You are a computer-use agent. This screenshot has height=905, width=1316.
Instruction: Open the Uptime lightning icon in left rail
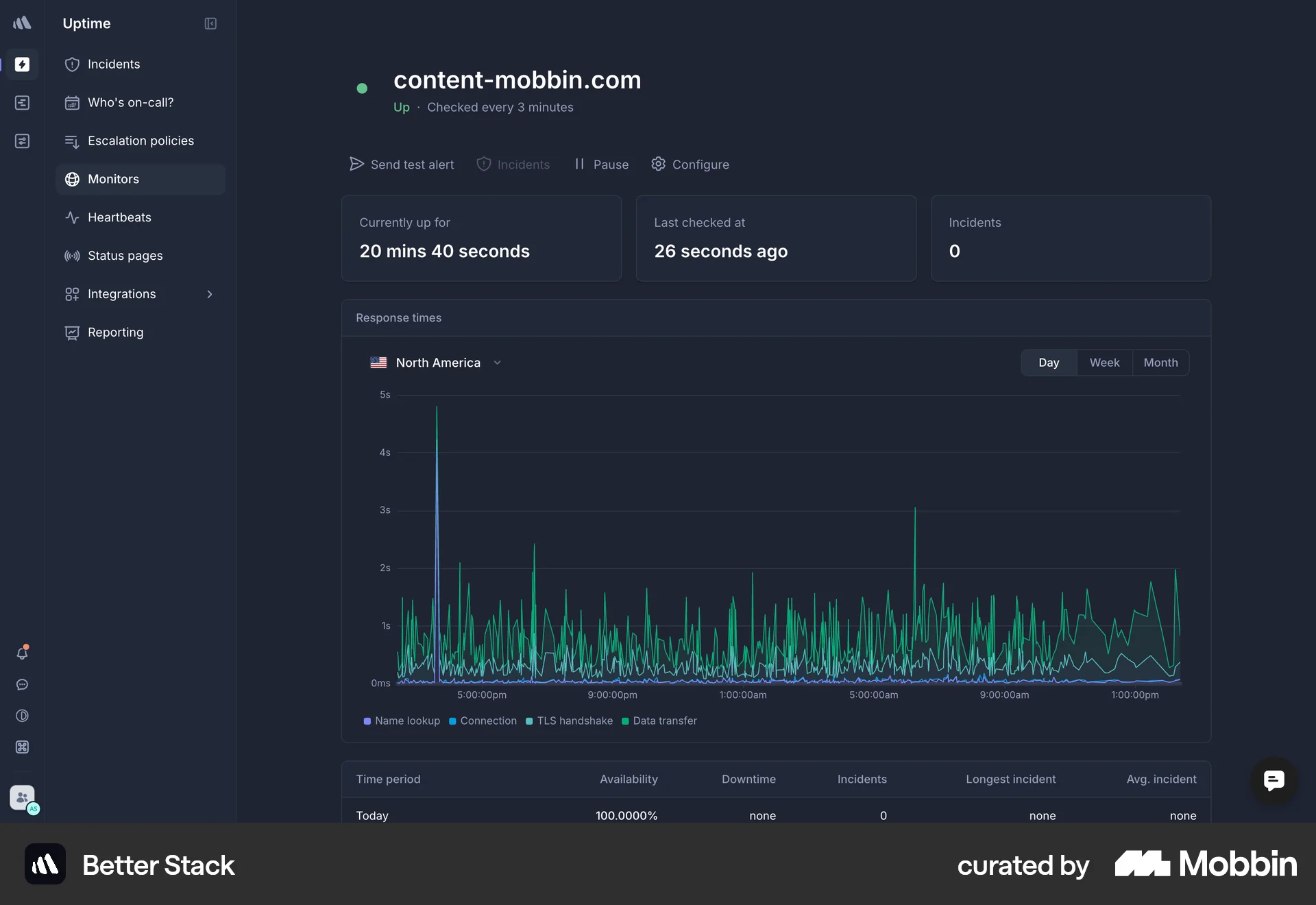tap(23, 64)
